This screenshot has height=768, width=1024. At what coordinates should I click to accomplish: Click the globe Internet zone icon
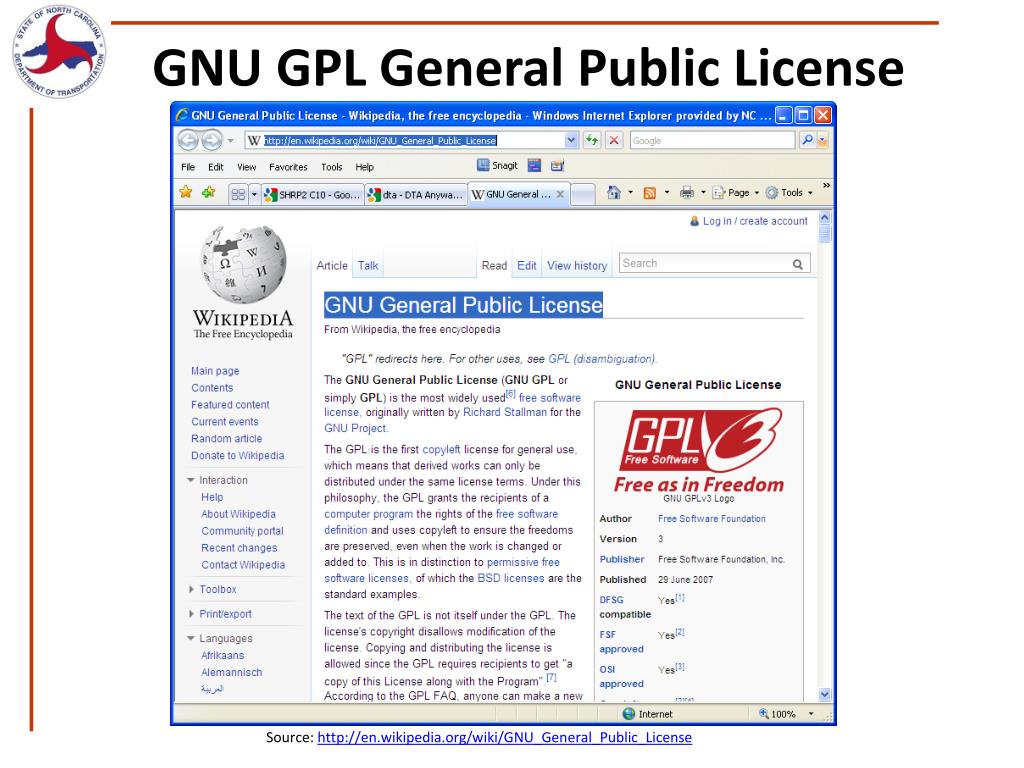(629, 714)
